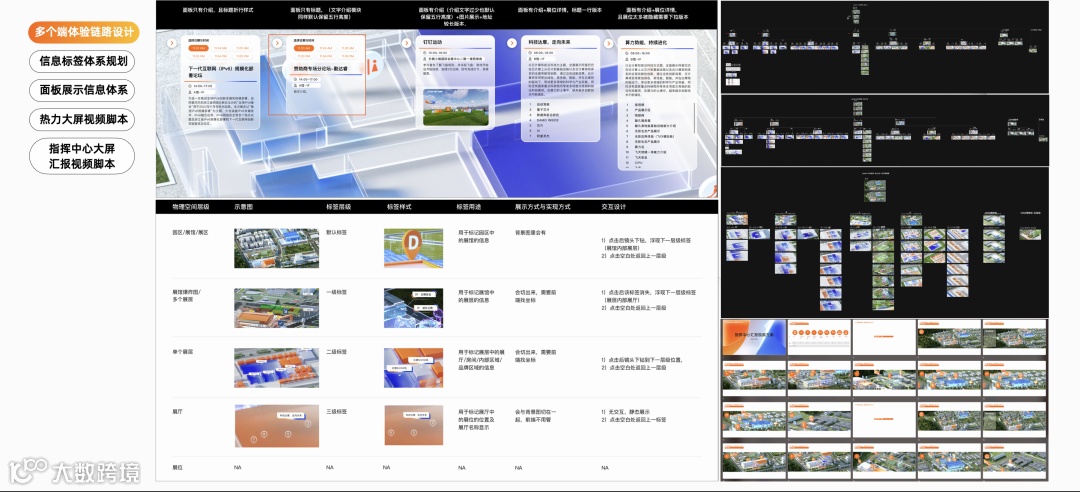Viewport: 1080px width, 492px height.
Task: Open the 热力大屏视频脚本 pill button
Action: 82,119
